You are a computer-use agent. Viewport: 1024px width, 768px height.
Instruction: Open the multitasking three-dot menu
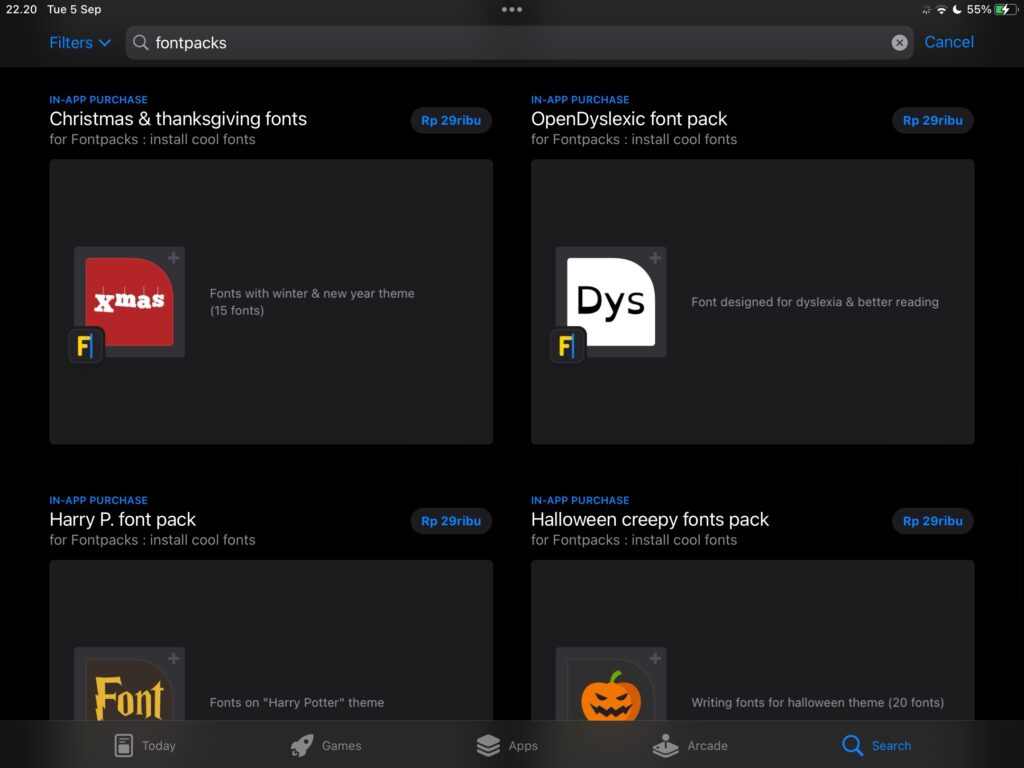point(512,9)
